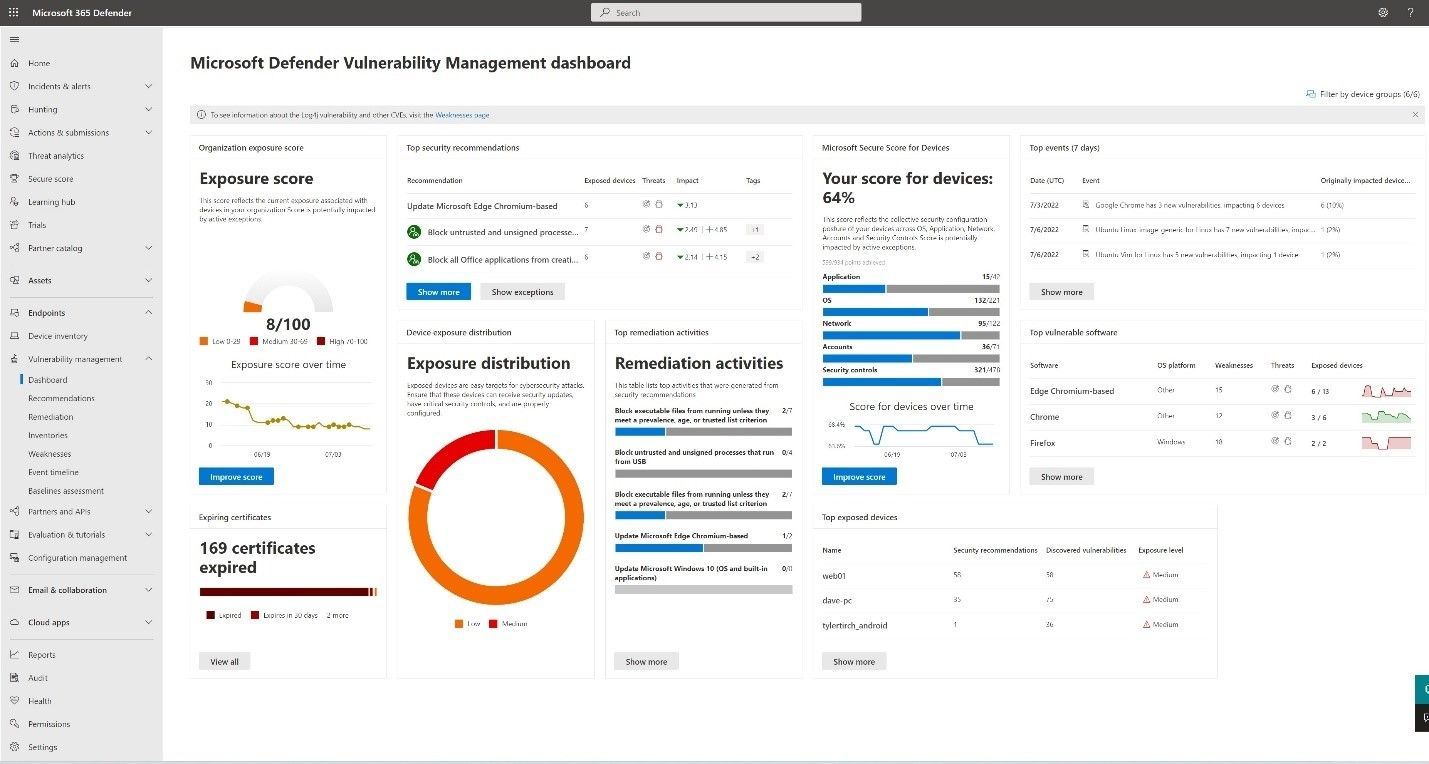Click inside the top Search field

727,12
